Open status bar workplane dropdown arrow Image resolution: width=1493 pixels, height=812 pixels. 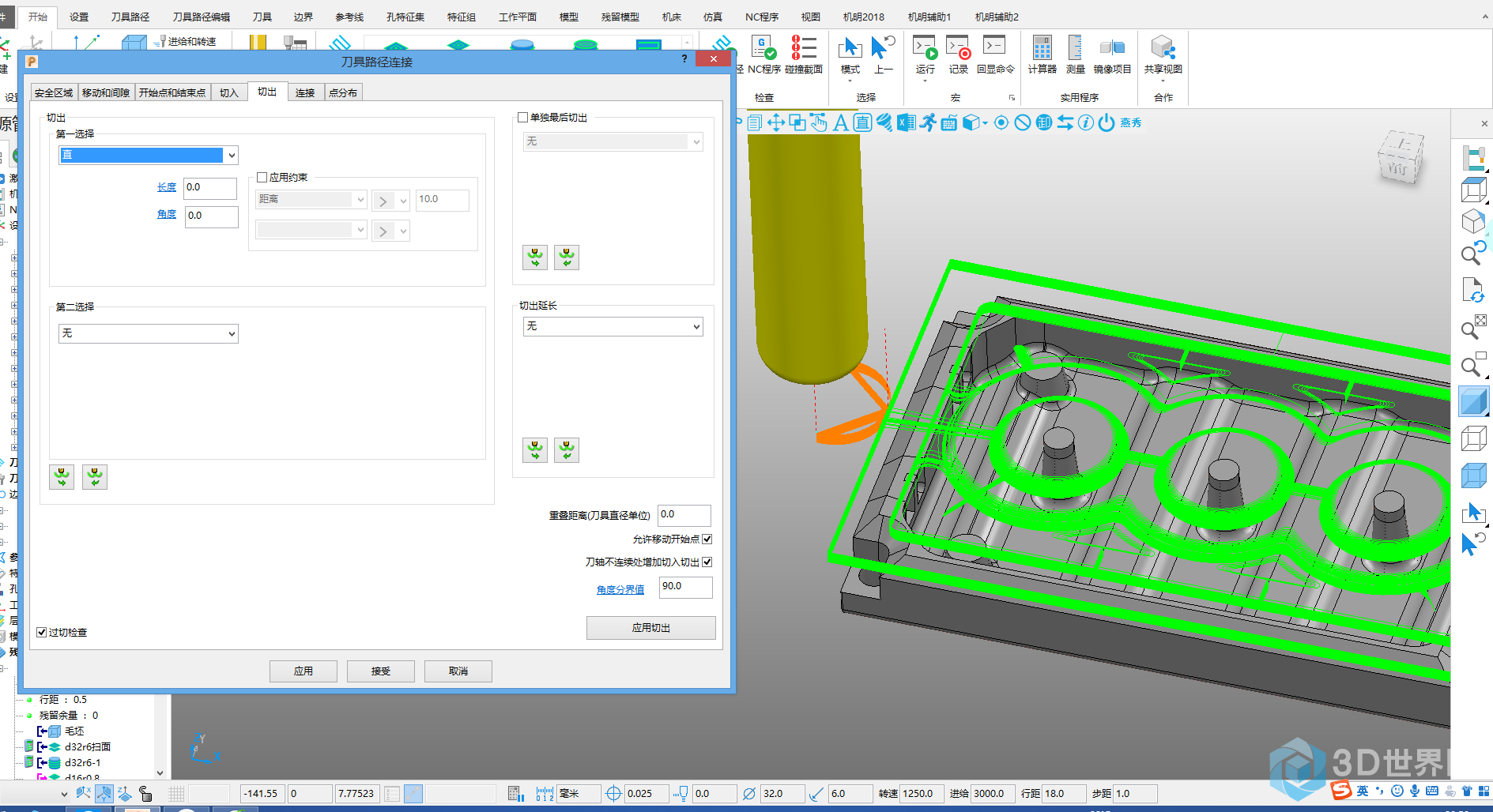(x=64, y=794)
